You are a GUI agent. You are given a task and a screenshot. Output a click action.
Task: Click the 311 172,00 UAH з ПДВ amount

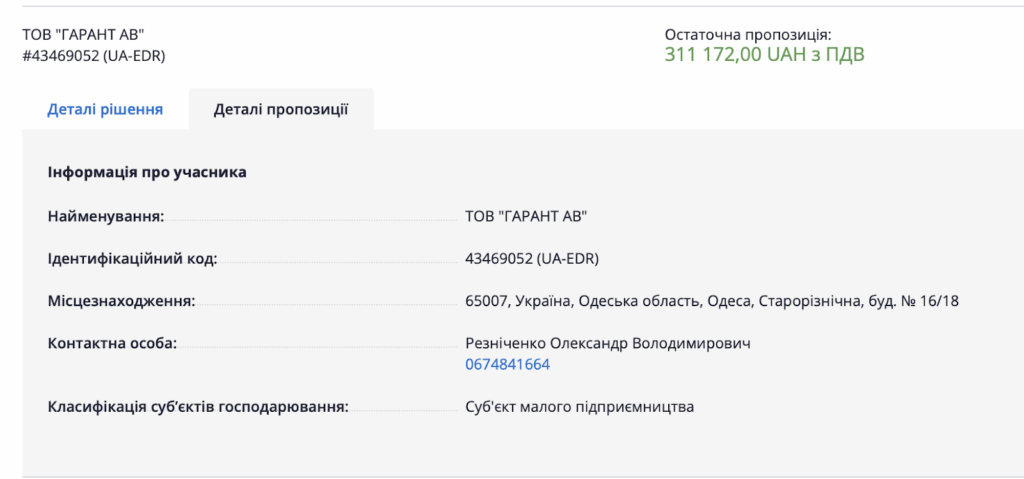(764, 55)
